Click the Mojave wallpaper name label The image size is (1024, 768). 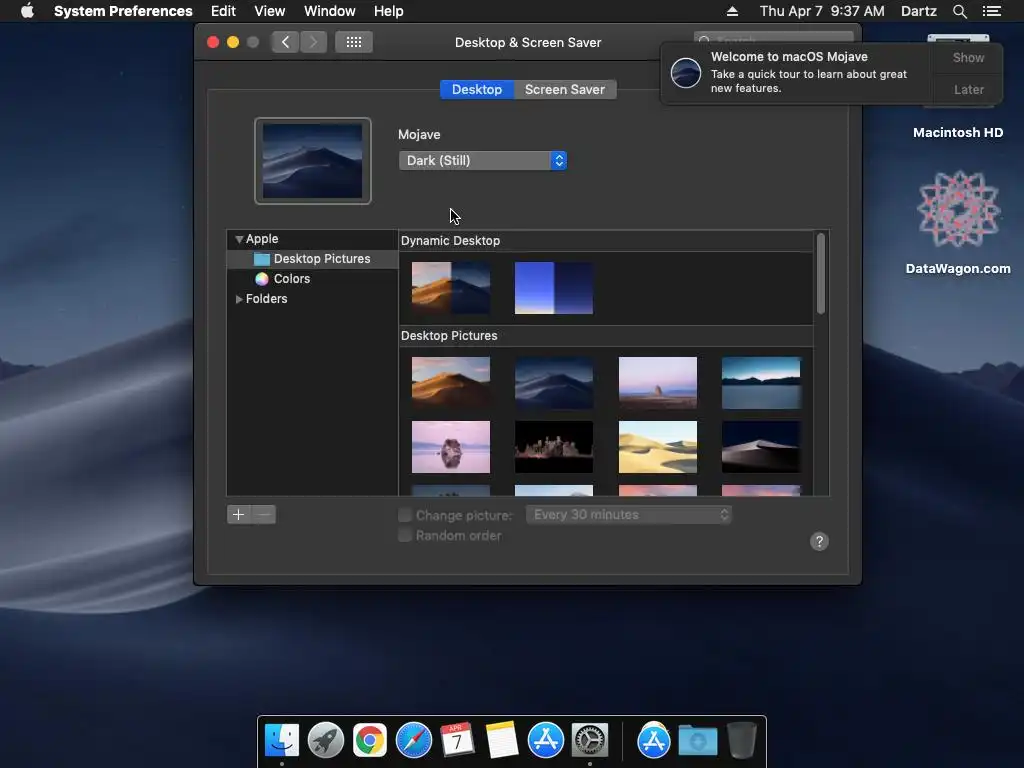pos(419,135)
